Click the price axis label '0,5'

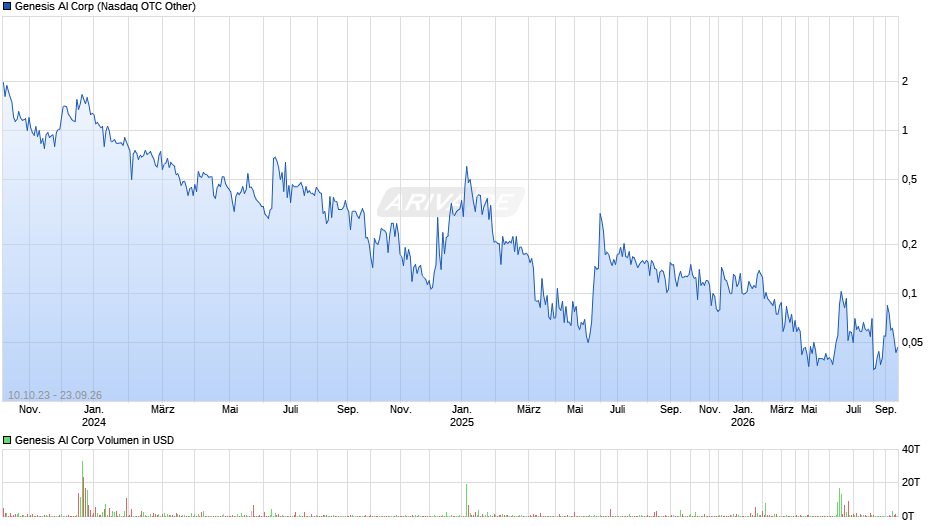click(x=909, y=179)
